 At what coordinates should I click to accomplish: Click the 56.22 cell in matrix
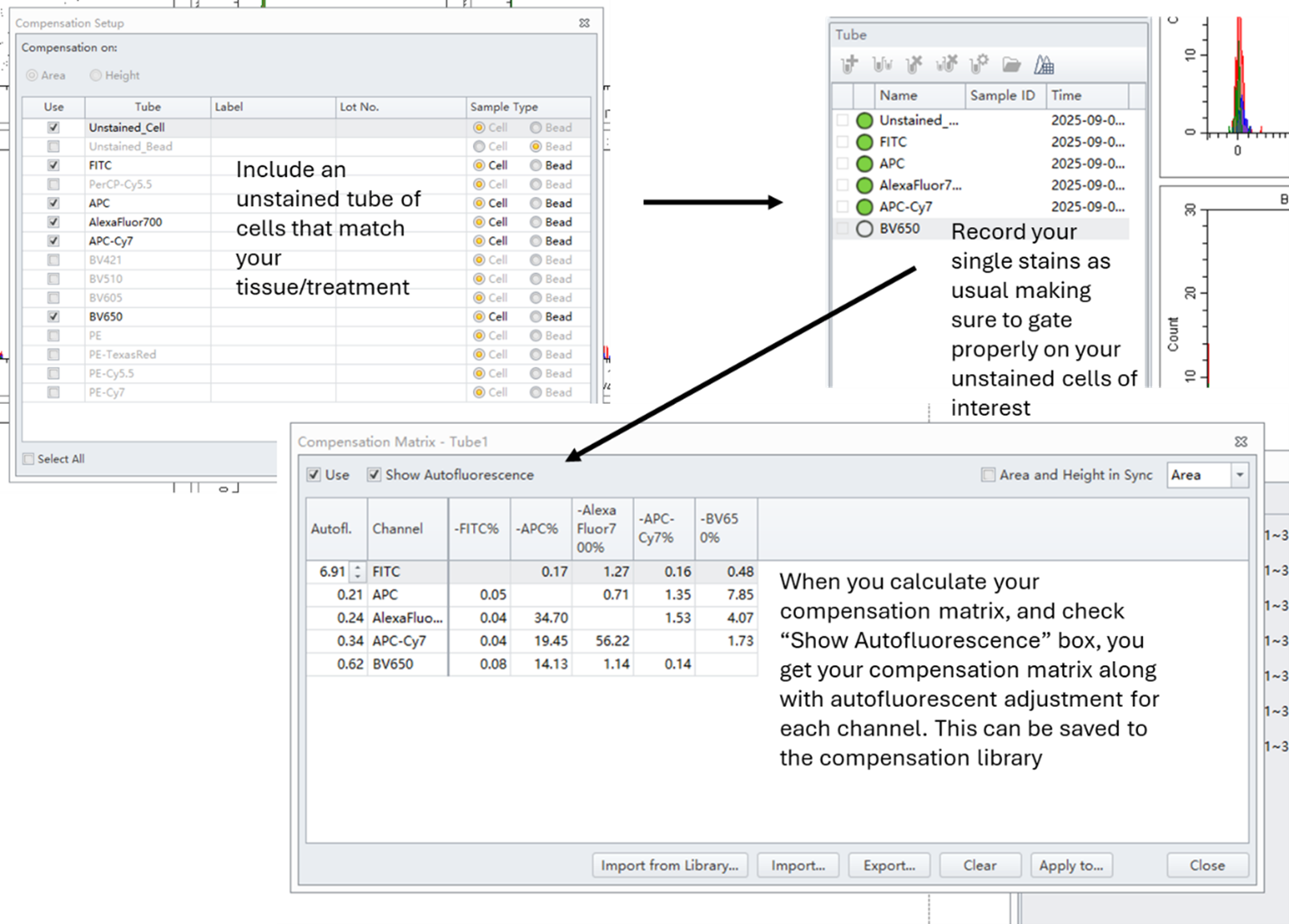(x=603, y=641)
